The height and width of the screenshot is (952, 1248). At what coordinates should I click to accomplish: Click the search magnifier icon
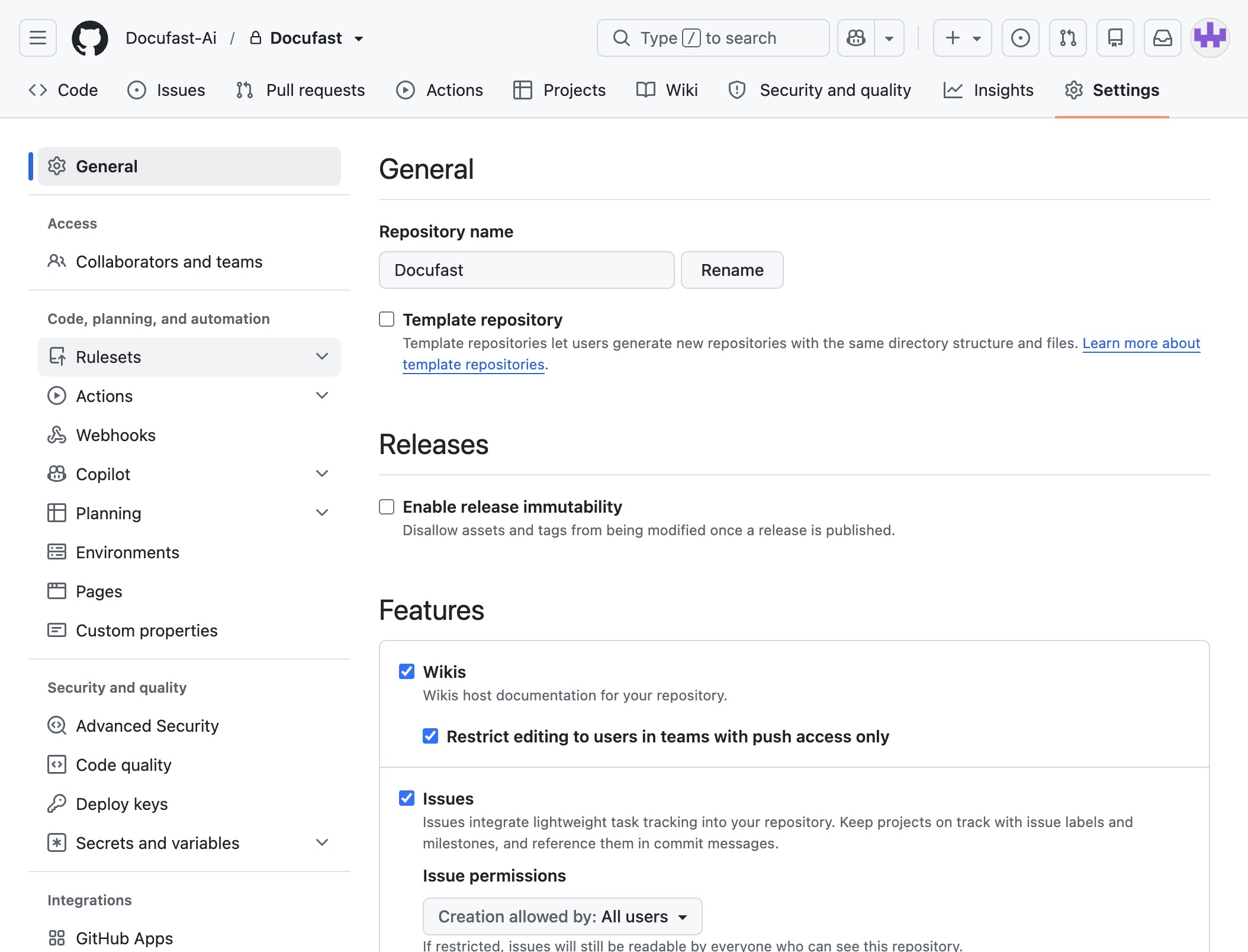pyautogui.click(x=621, y=38)
